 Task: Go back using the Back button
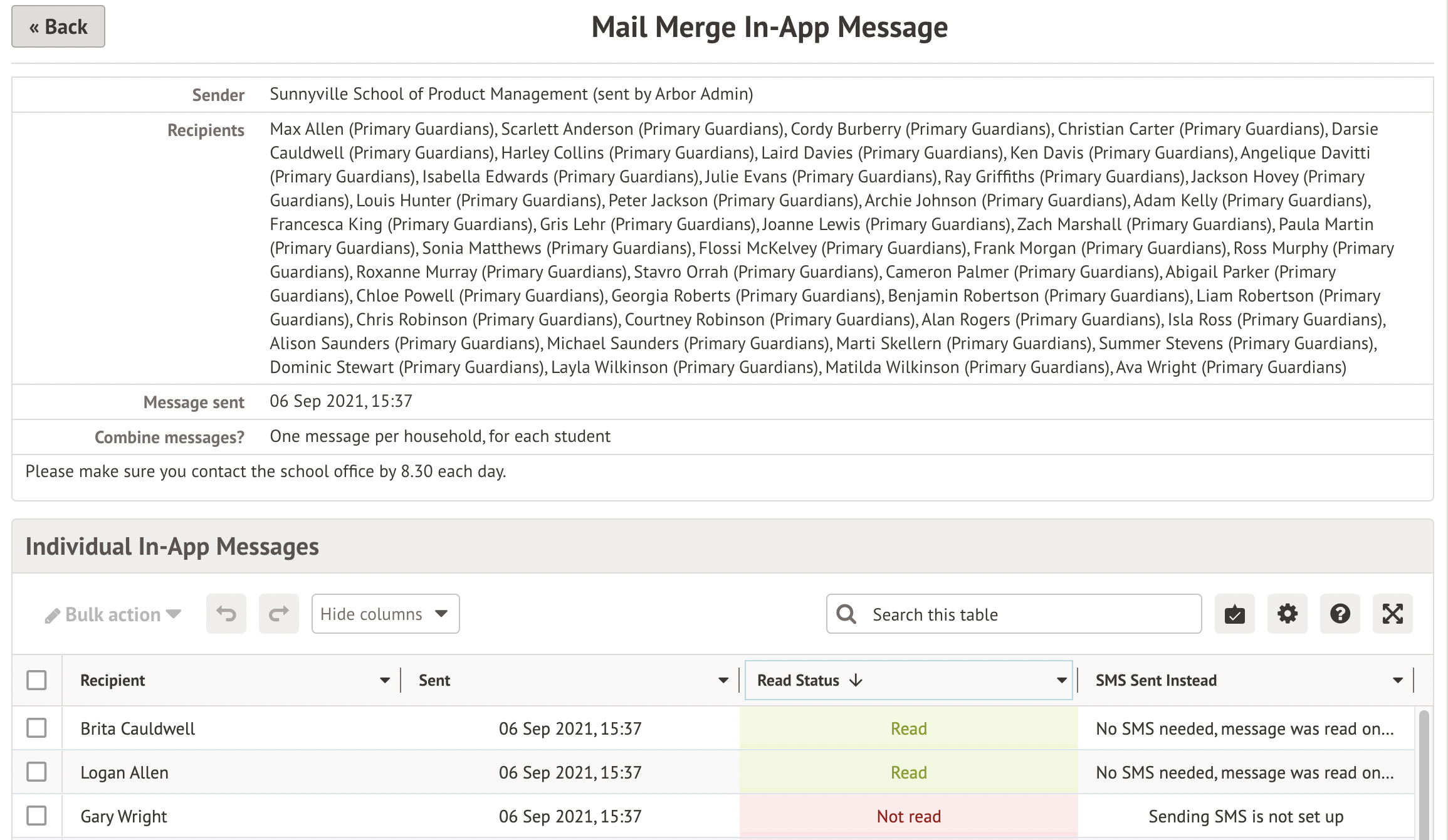tap(58, 27)
